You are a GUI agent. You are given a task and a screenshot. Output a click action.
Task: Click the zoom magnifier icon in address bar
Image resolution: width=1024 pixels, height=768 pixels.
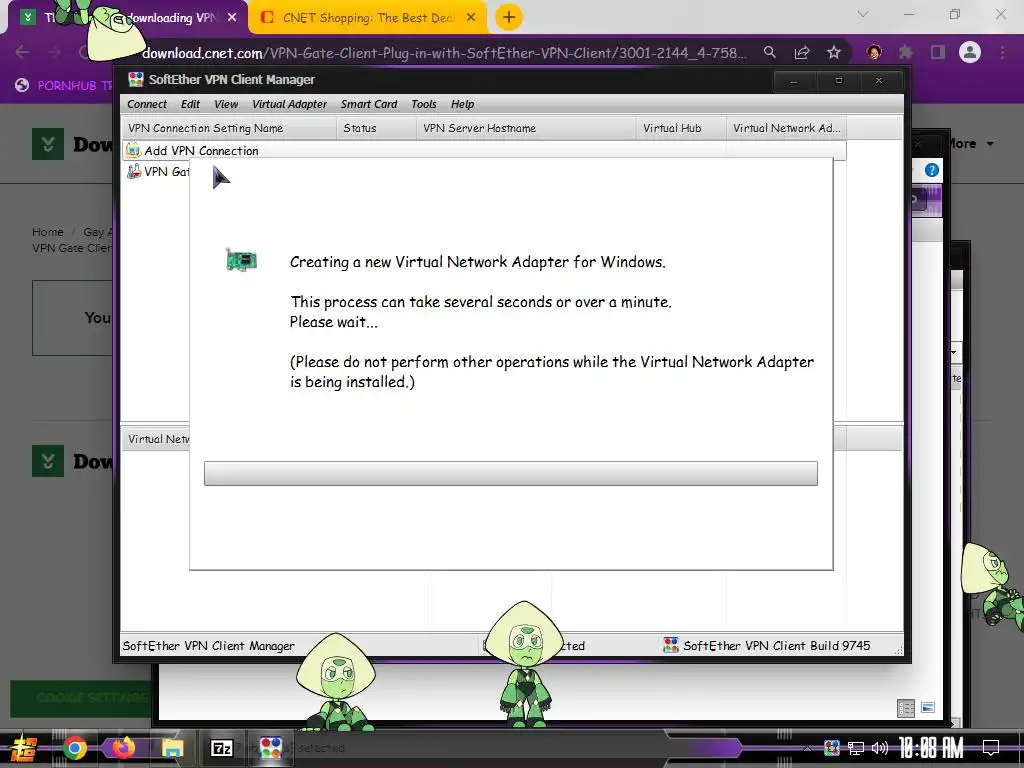tap(770, 52)
